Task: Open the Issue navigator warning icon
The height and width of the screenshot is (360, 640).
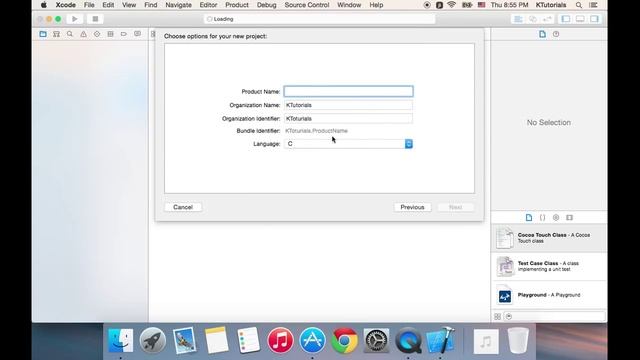Action: 83,34
